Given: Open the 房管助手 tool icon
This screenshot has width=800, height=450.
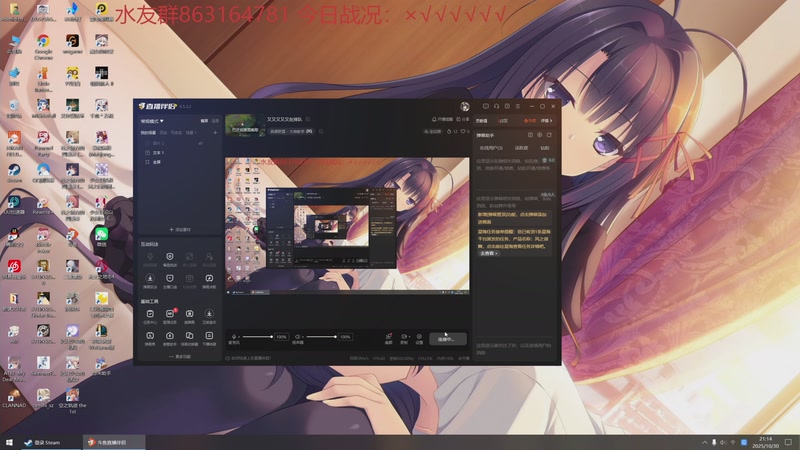Looking at the screenshot, I should coord(169,336).
